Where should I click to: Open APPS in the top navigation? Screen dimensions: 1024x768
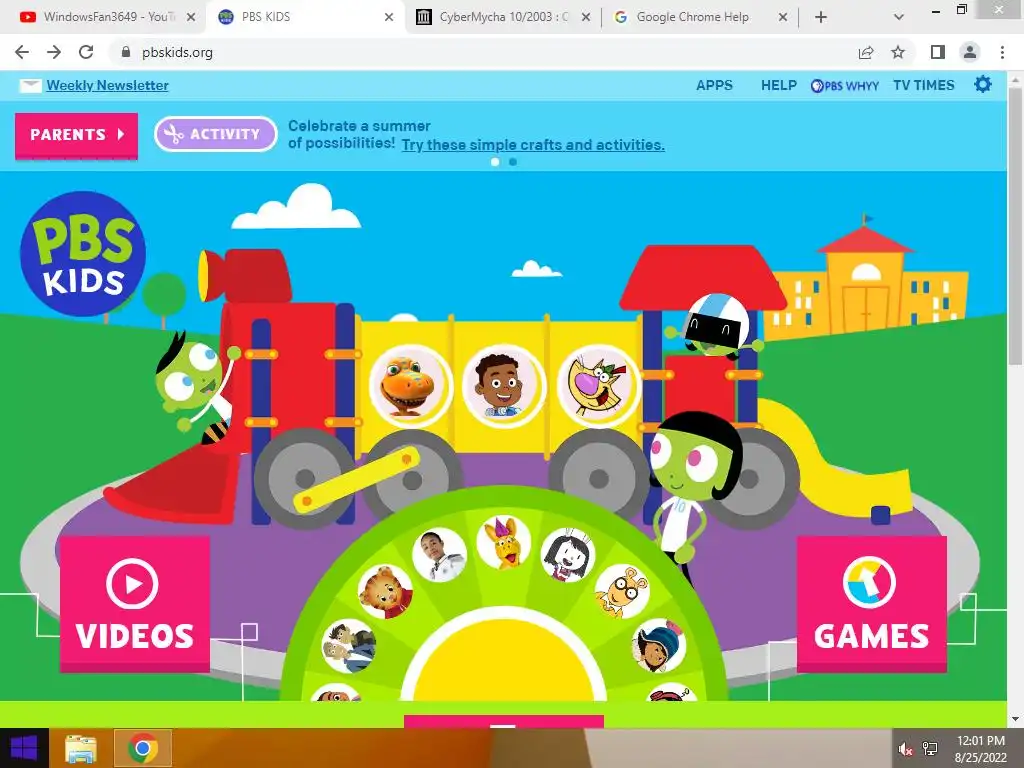click(714, 86)
